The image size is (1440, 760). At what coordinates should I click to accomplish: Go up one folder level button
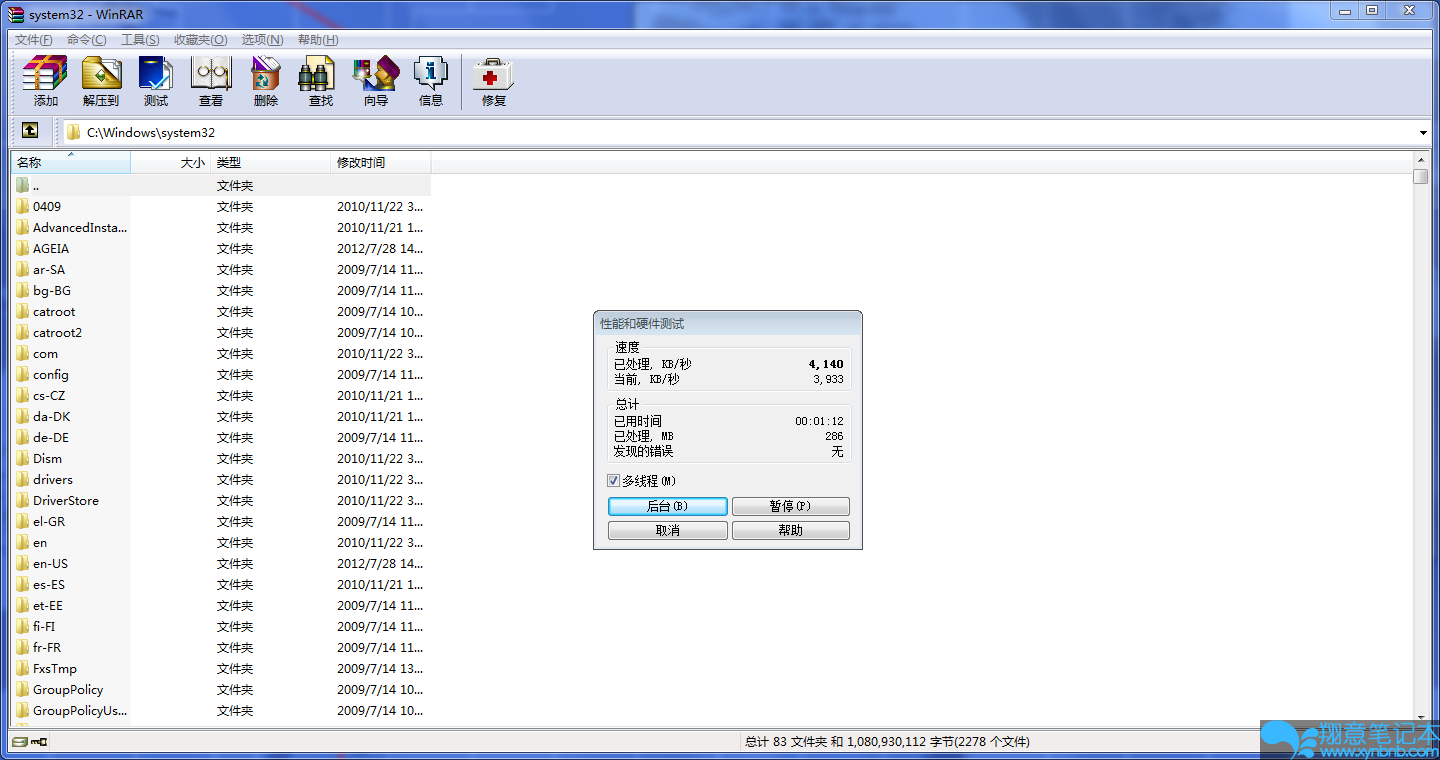click(x=30, y=131)
